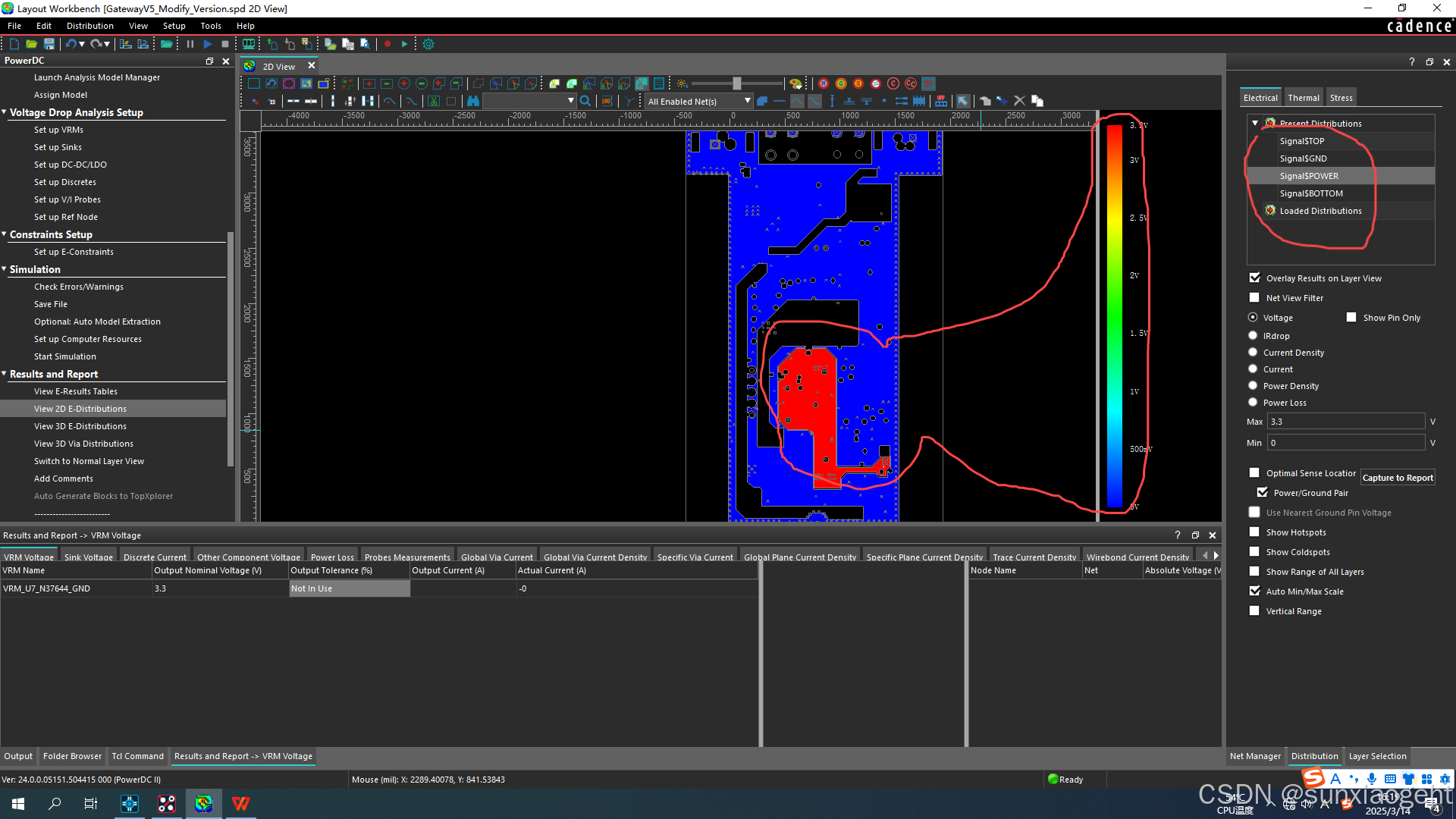The image size is (1456, 819).
Task: Click the Start simulation play icon
Action: tap(208, 44)
